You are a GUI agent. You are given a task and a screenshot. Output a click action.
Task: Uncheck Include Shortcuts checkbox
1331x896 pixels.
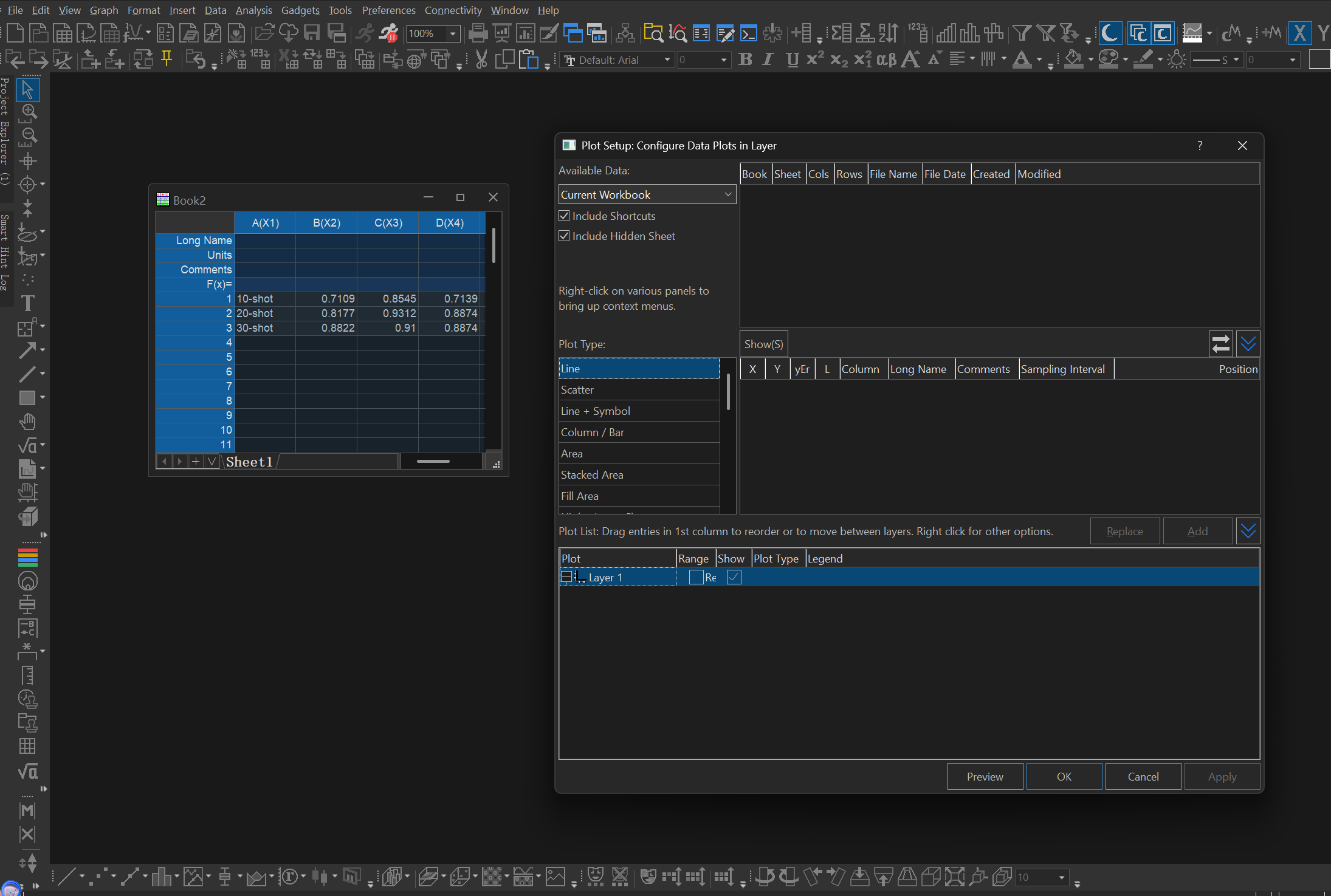[x=564, y=216]
